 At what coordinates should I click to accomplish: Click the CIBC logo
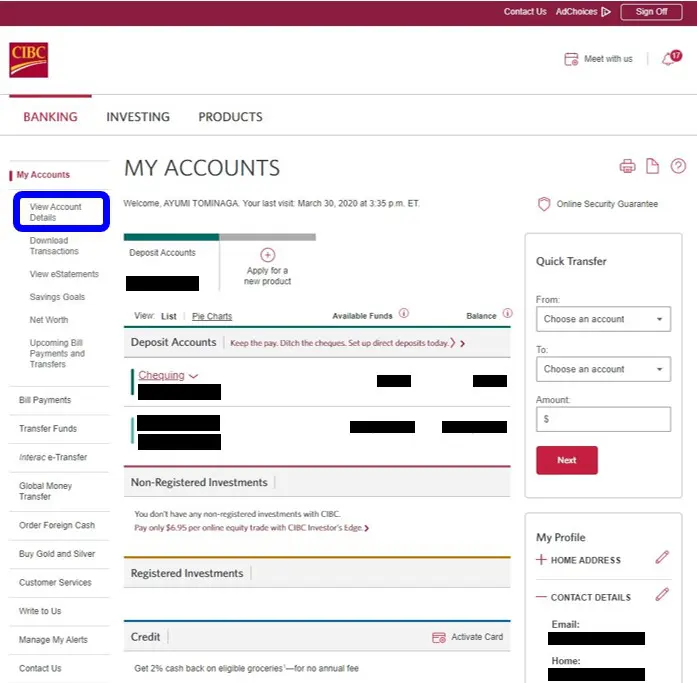pyautogui.click(x=28, y=60)
